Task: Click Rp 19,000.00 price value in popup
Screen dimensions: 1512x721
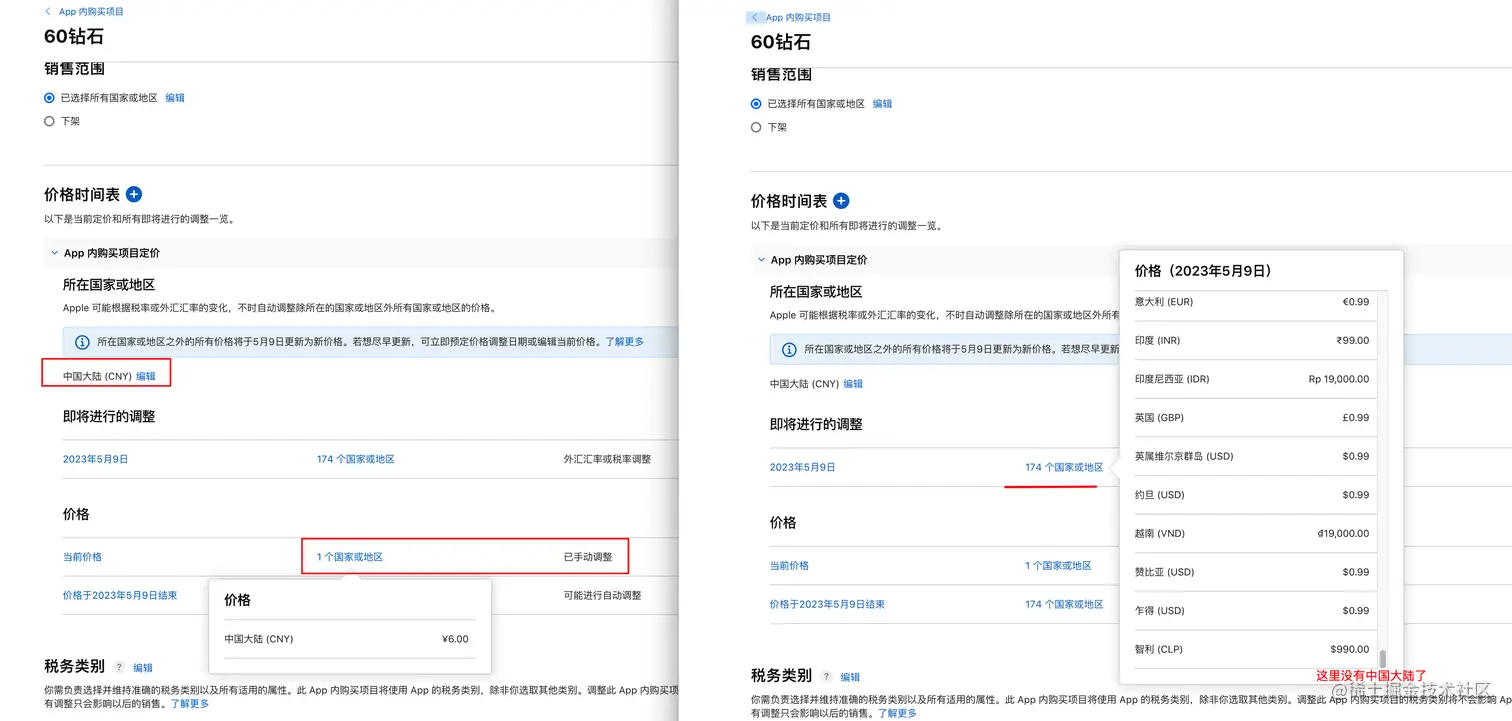Action: pyautogui.click(x=1339, y=379)
